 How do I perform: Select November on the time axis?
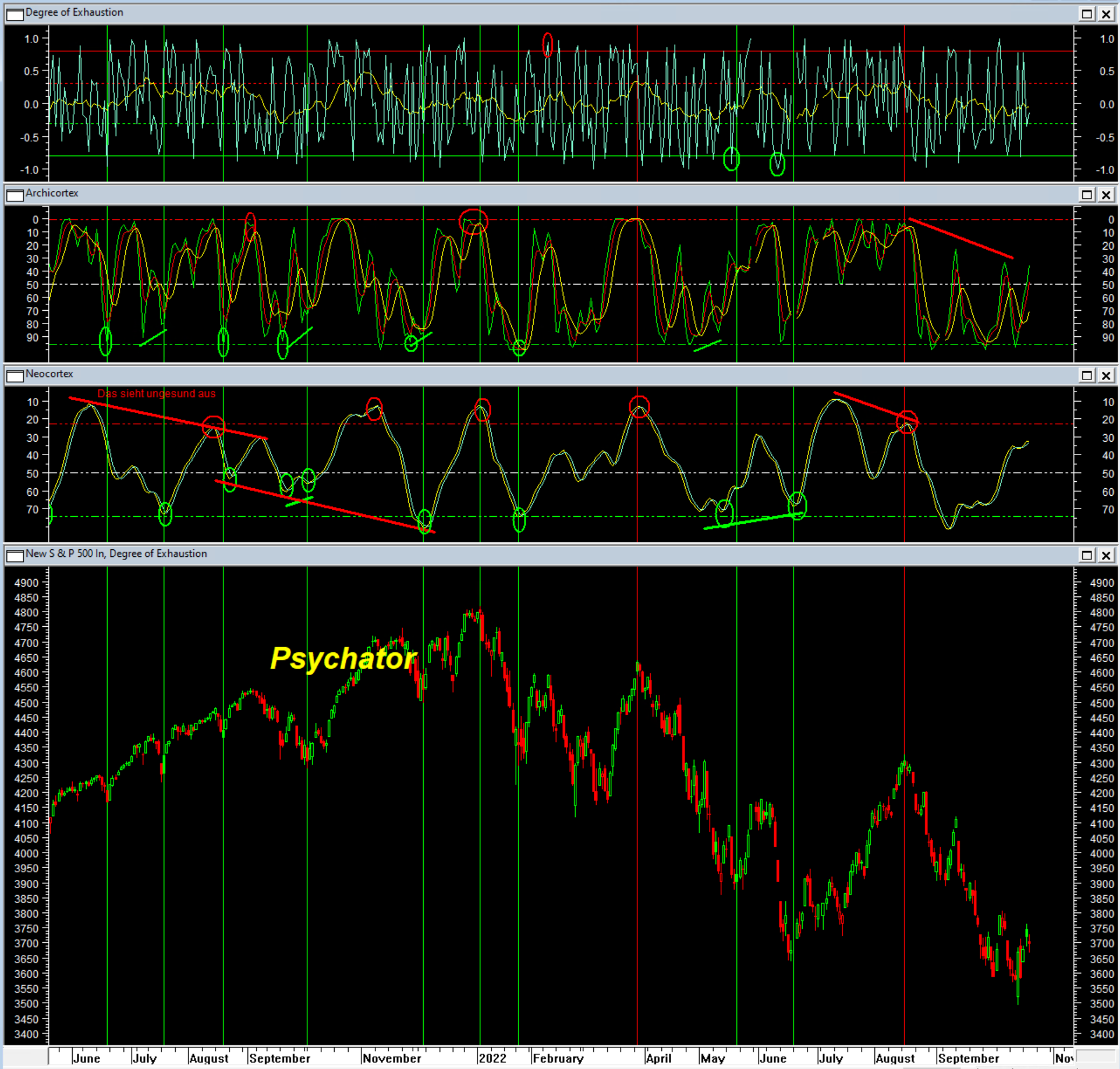pyautogui.click(x=392, y=1059)
